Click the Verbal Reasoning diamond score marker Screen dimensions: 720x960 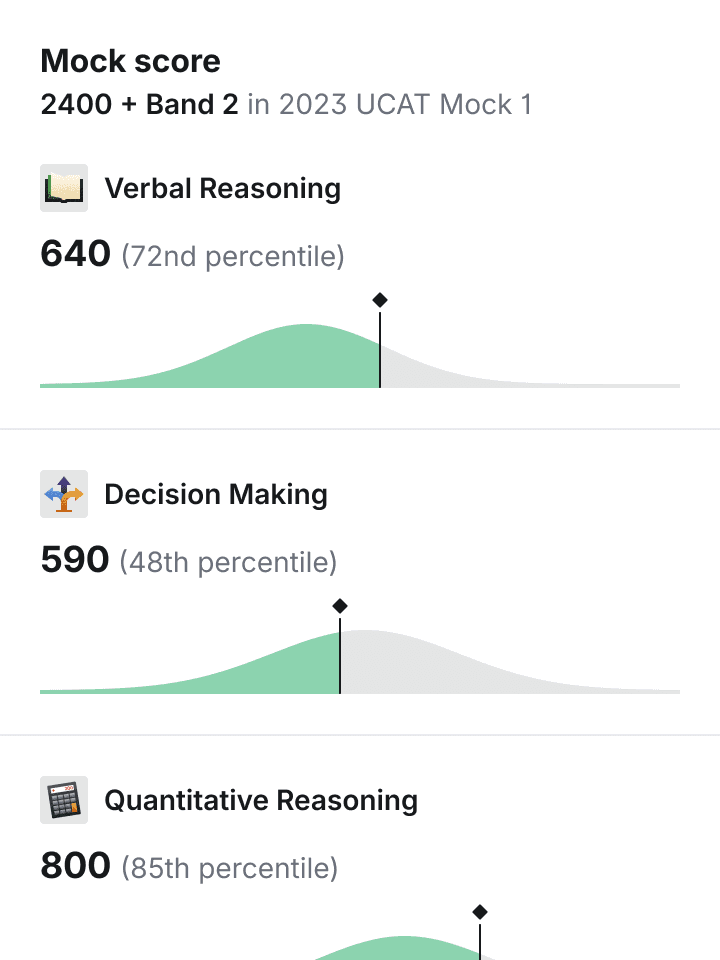pos(380,300)
